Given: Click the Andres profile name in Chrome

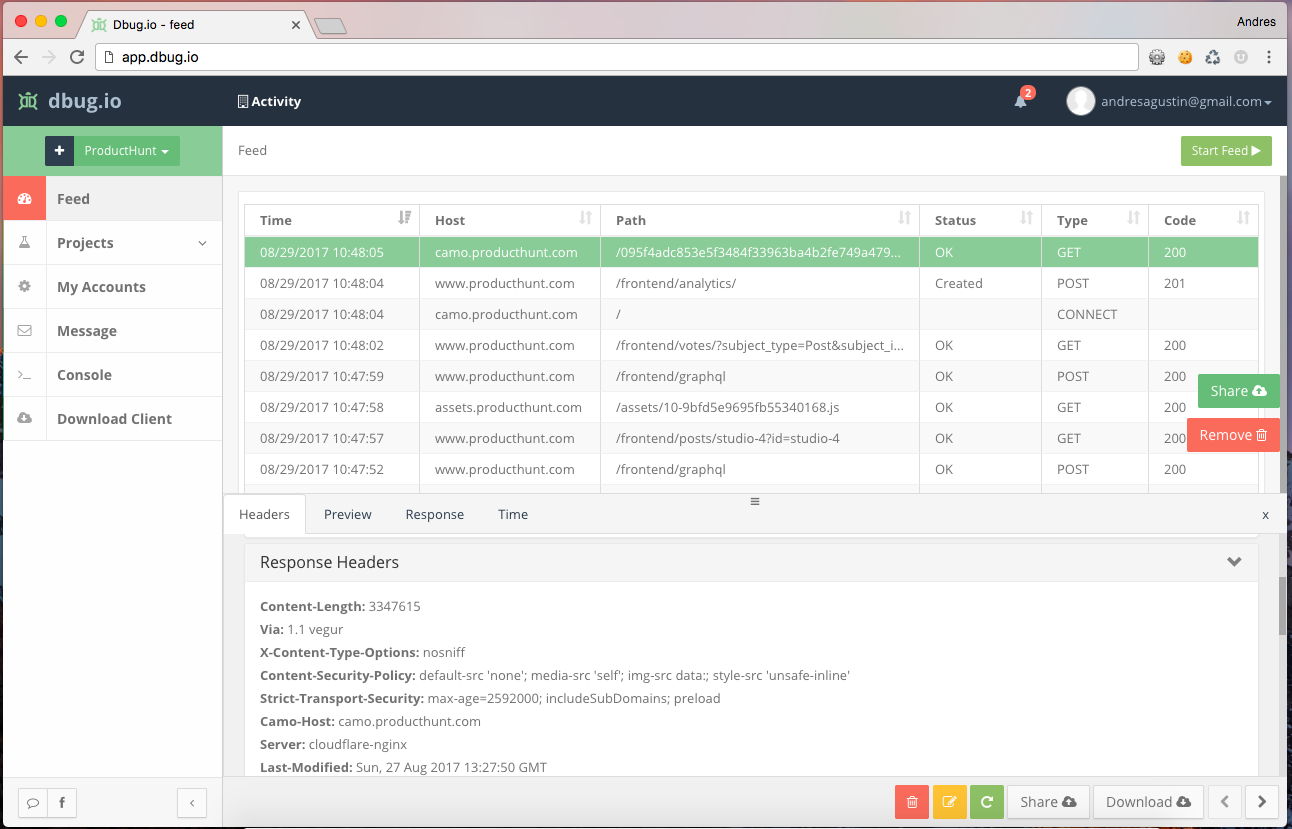Looking at the screenshot, I should point(1256,21).
